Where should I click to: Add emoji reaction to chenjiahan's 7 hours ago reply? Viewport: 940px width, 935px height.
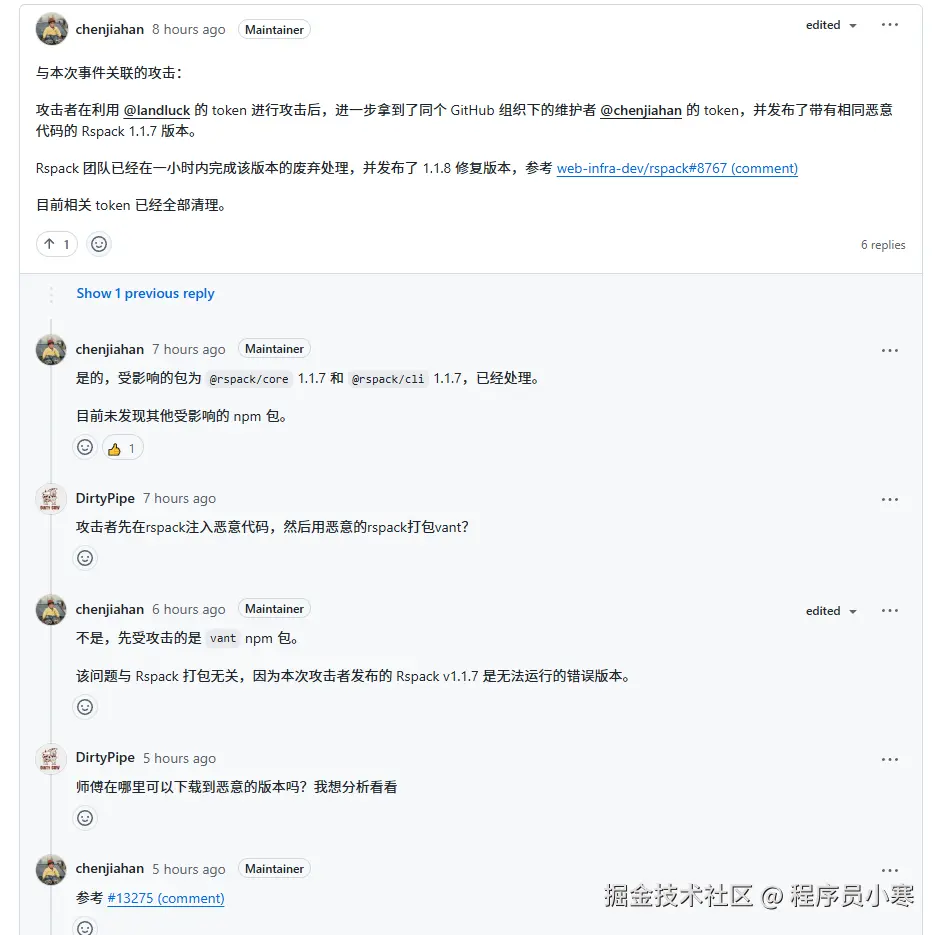(x=85, y=447)
